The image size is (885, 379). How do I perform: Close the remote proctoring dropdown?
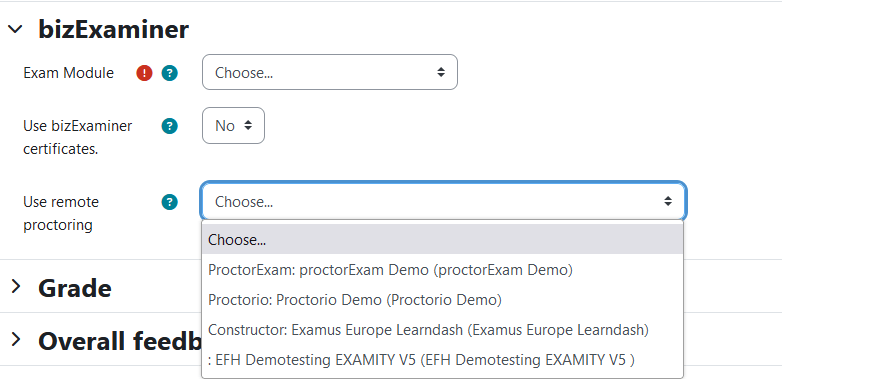(x=444, y=201)
